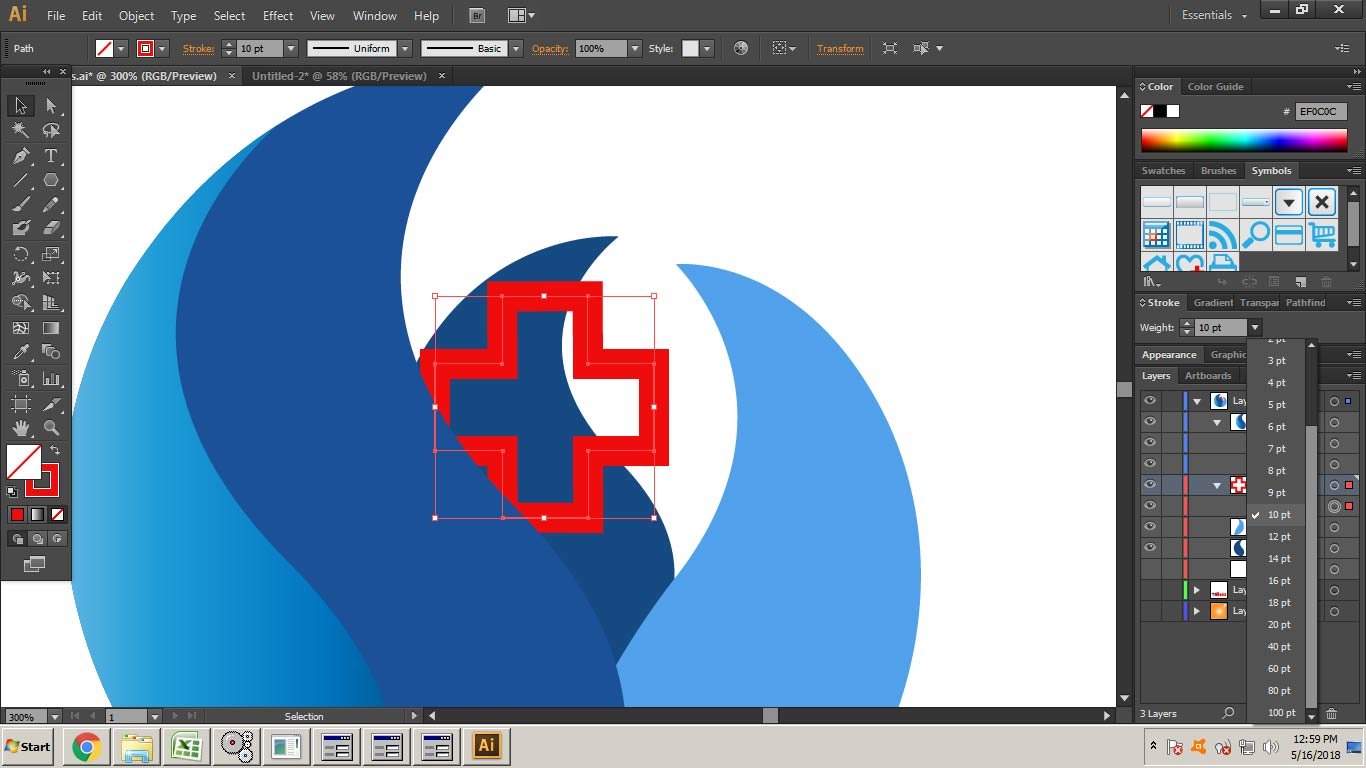The height and width of the screenshot is (768, 1366).
Task: Choose 5 pt from the stroke weight list
Action: pos(1277,405)
